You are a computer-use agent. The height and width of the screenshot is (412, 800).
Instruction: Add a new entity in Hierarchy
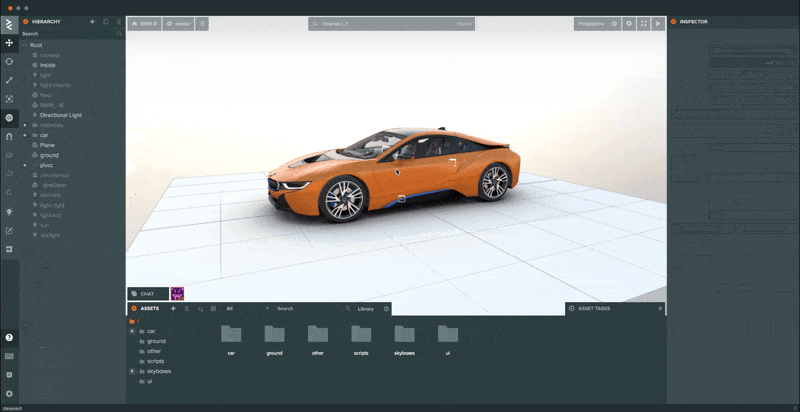[92, 22]
